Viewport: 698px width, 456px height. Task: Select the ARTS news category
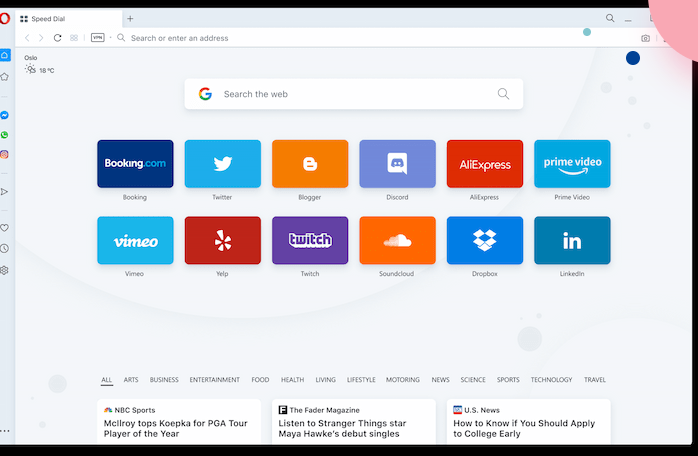[131, 380]
